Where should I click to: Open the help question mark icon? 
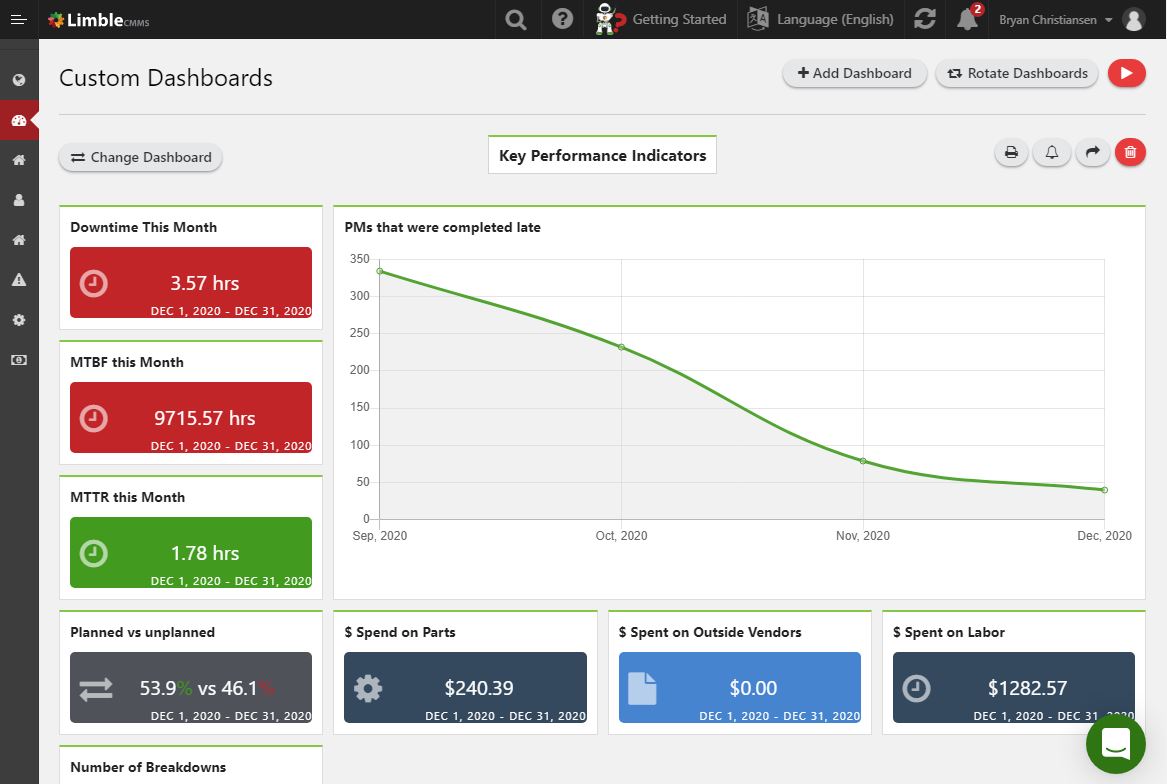pyautogui.click(x=562, y=19)
